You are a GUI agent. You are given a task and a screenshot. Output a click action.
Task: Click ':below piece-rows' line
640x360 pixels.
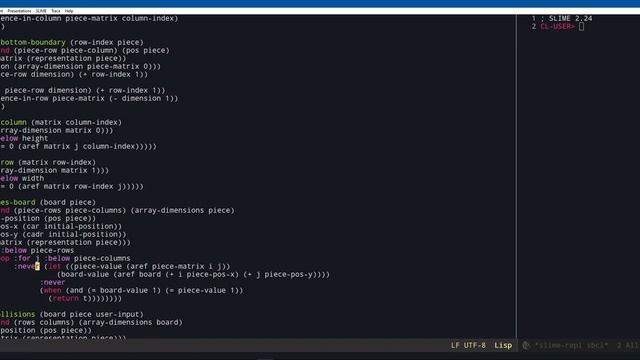(x=37, y=251)
